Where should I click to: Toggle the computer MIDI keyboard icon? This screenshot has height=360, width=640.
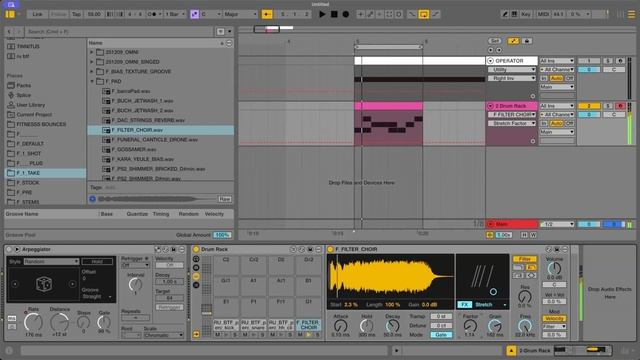tap(514, 14)
